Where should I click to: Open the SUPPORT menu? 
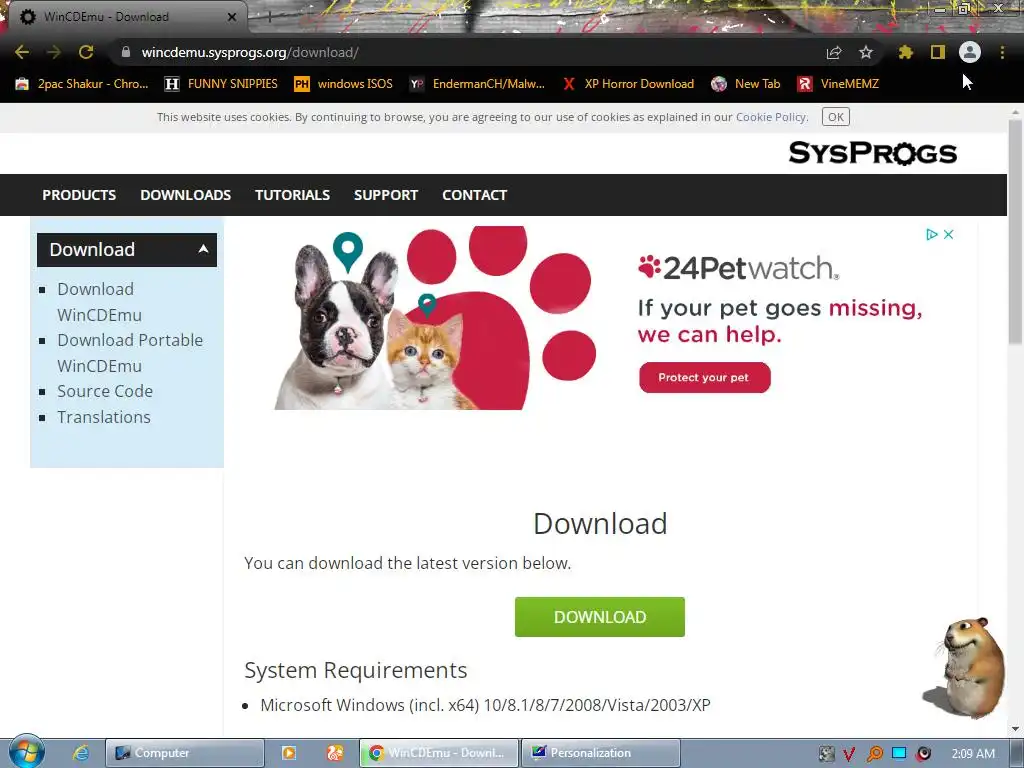tap(385, 195)
